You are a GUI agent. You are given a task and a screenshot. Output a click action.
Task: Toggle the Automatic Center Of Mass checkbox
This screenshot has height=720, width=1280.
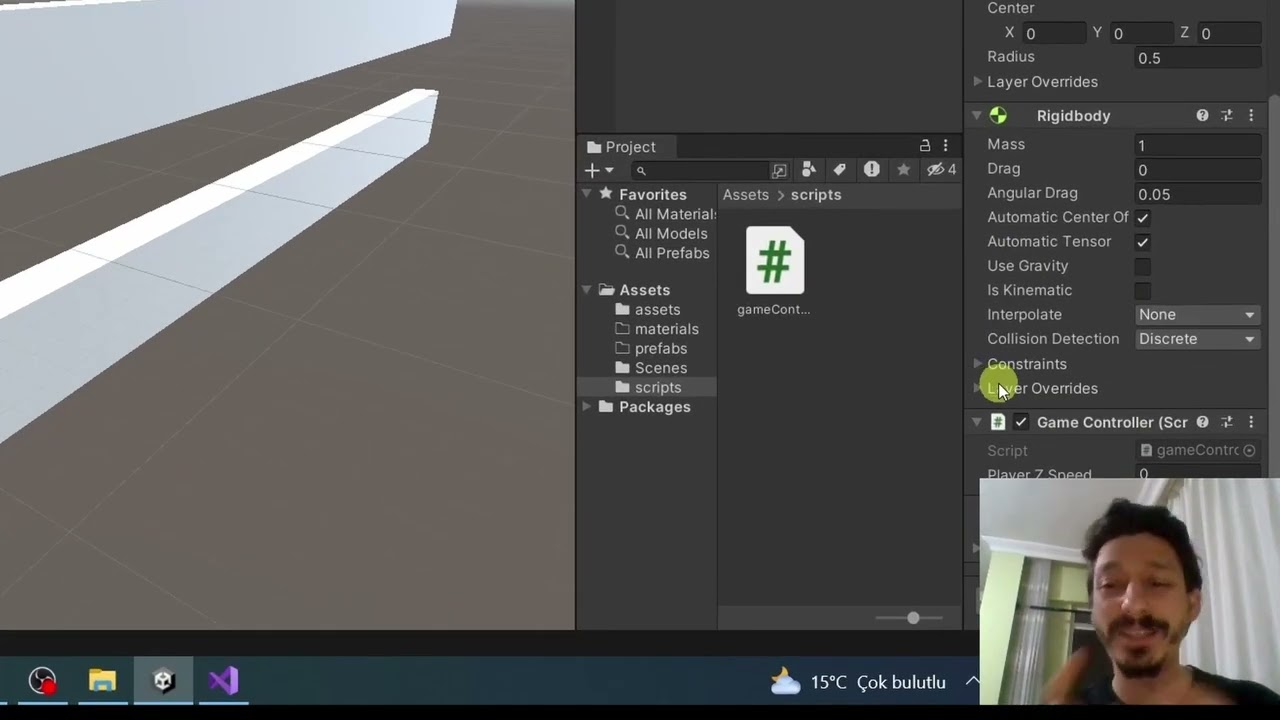point(1142,217)
